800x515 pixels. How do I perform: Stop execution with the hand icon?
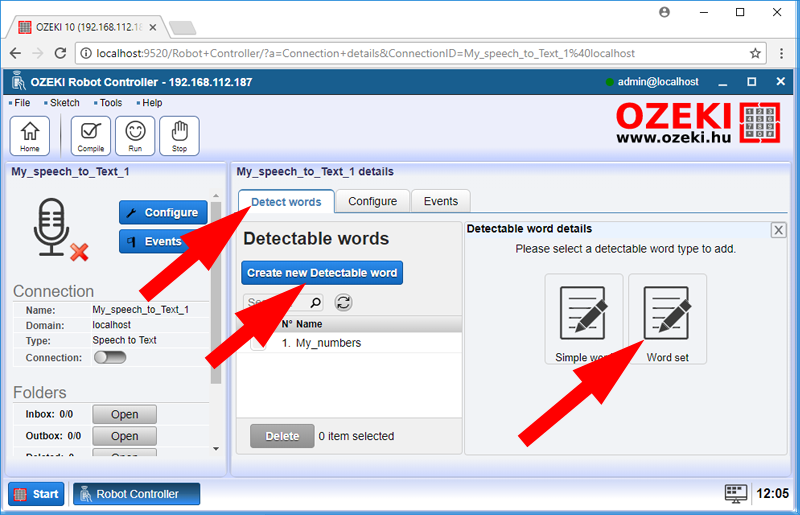[x=179, y=135]
